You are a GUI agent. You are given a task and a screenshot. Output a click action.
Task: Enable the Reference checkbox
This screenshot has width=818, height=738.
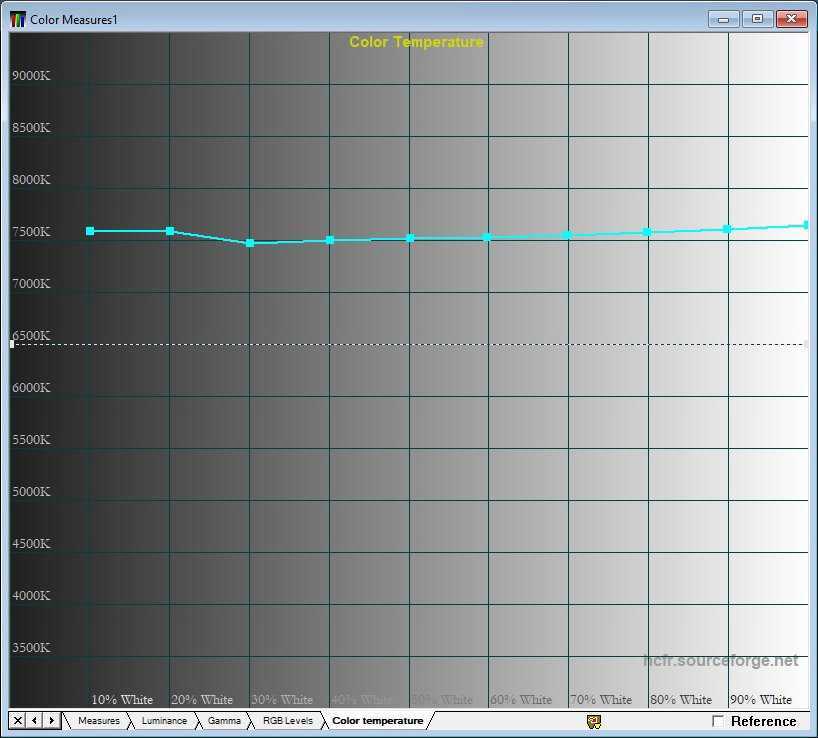(x=718, y=721)
